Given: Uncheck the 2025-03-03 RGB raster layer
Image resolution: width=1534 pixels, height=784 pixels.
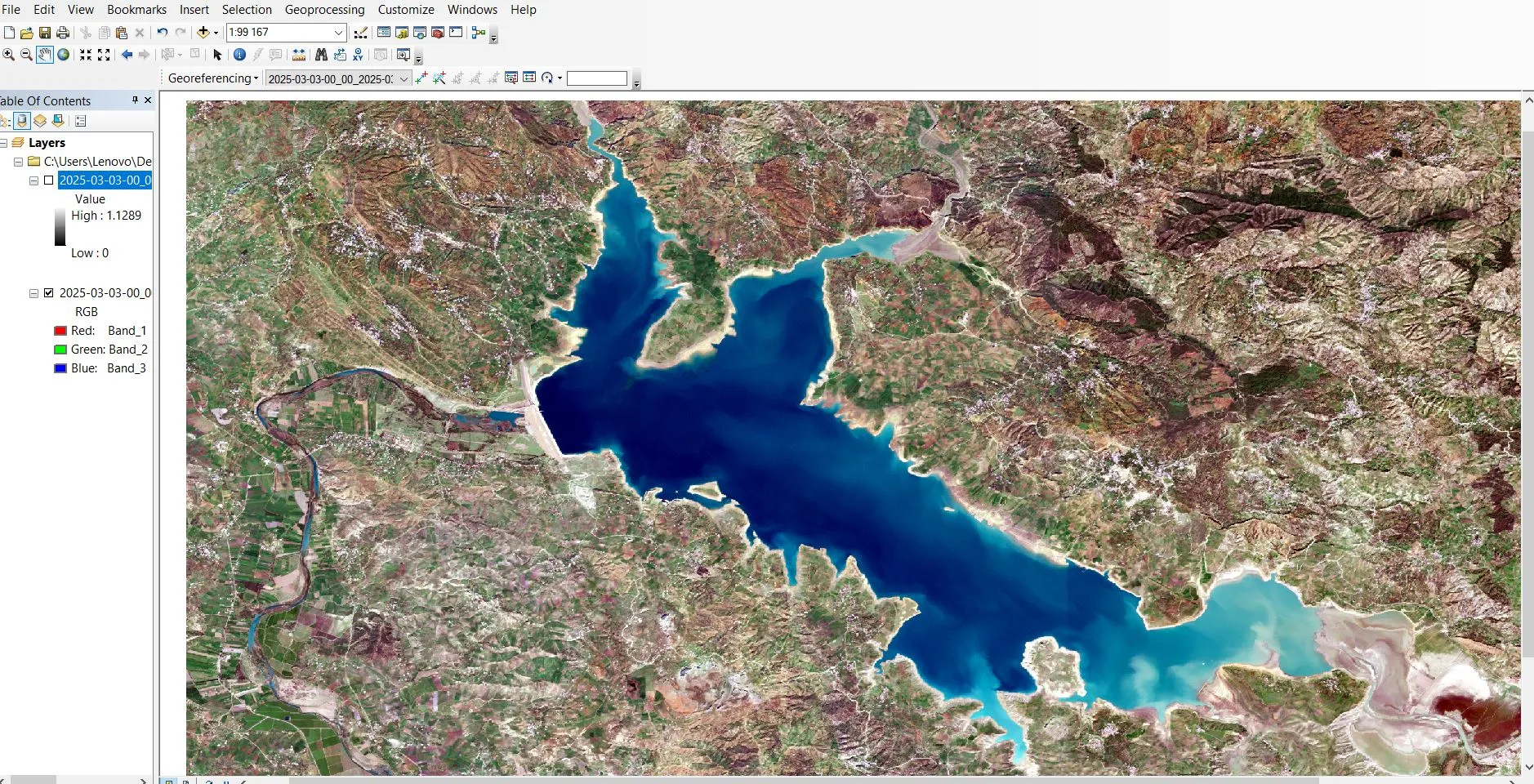Looking at the screenshot, I should point(50,292).
